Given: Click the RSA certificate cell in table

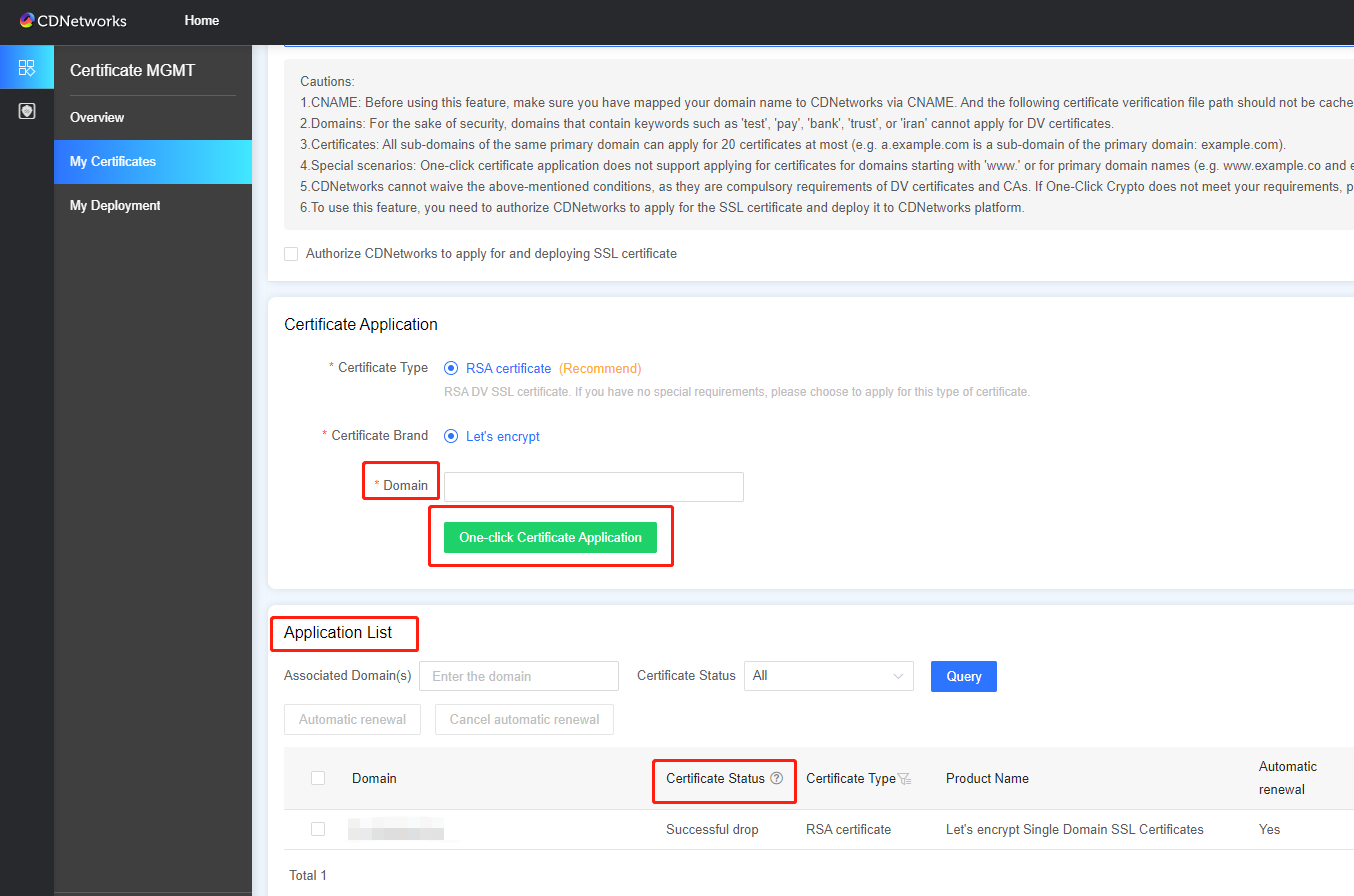Looking at the screenshot, I should [x=848, y=829].
